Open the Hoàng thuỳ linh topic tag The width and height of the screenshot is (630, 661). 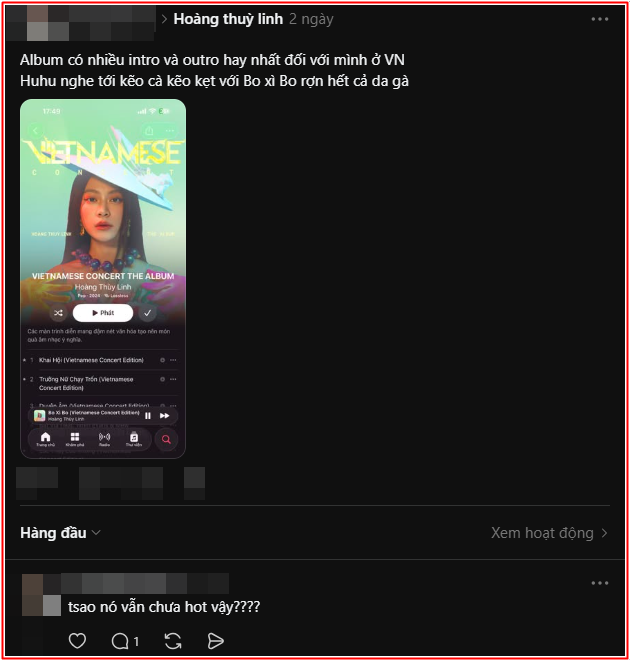[228, 19]
